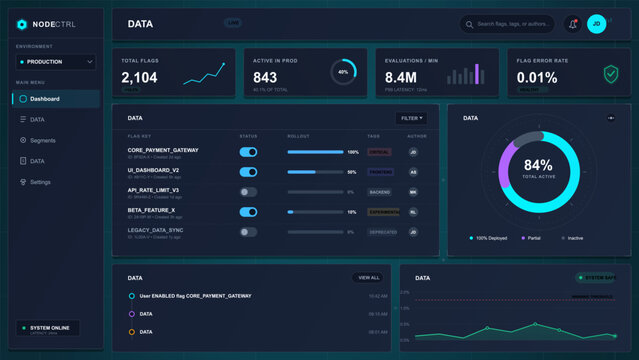Click the UI_DASHBOARD_V2 flag name
Screen dimensions: 639x360
153,170
